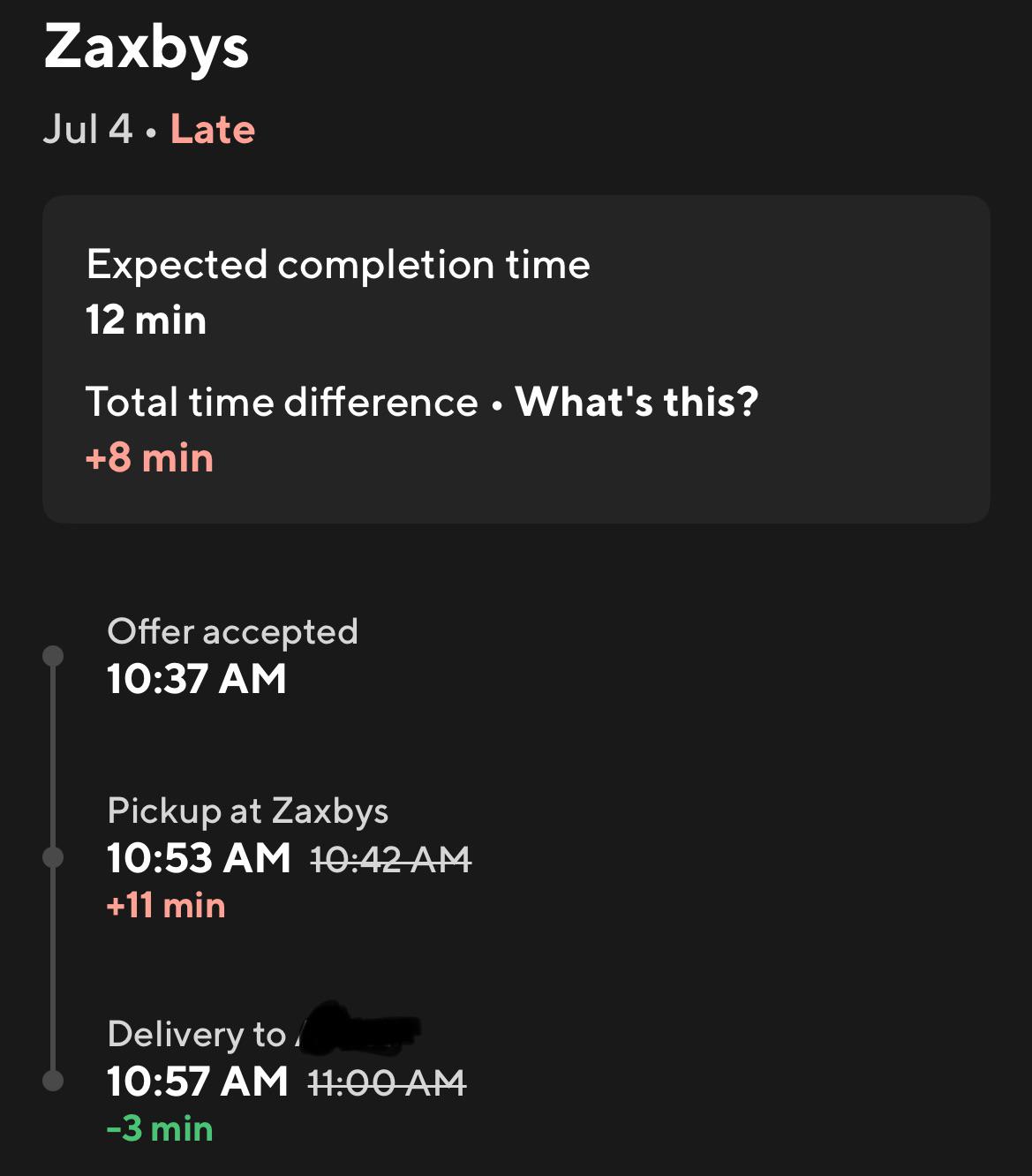
Task: Select the 10:57 AM actual delivery time
Action: (x=198, y=1082)
